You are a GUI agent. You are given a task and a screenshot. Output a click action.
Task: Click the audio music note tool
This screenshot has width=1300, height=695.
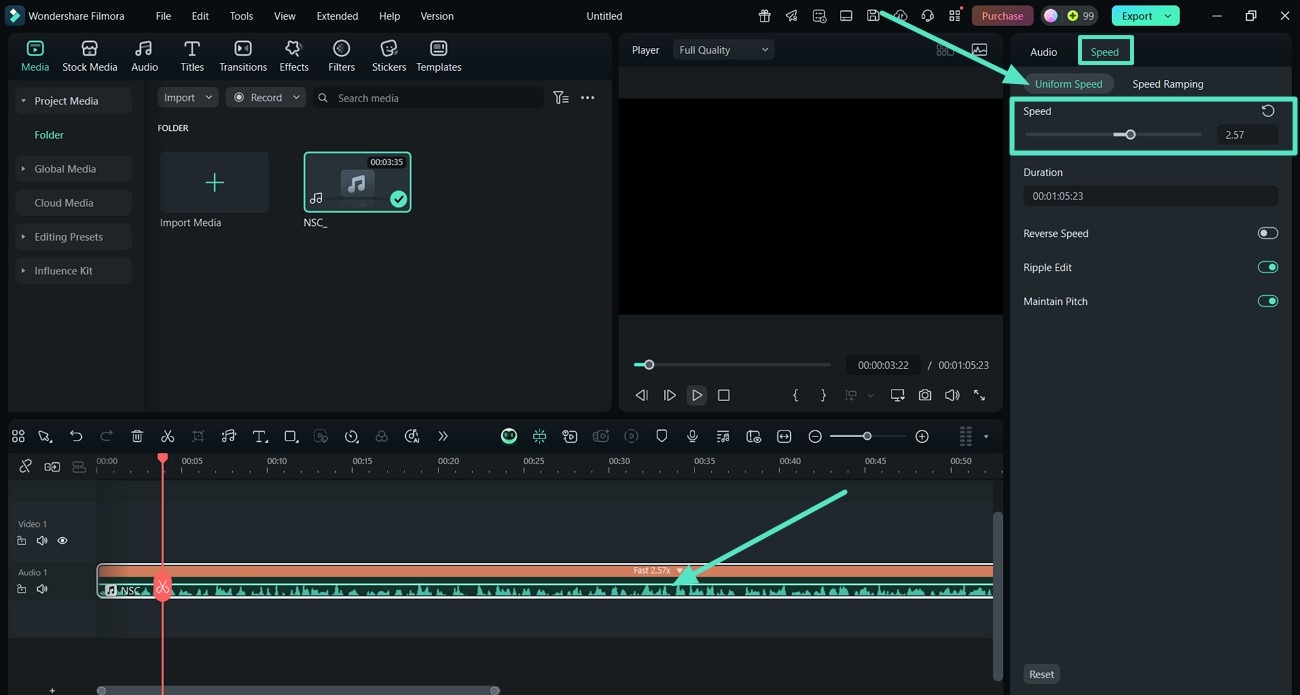[228, 436]
